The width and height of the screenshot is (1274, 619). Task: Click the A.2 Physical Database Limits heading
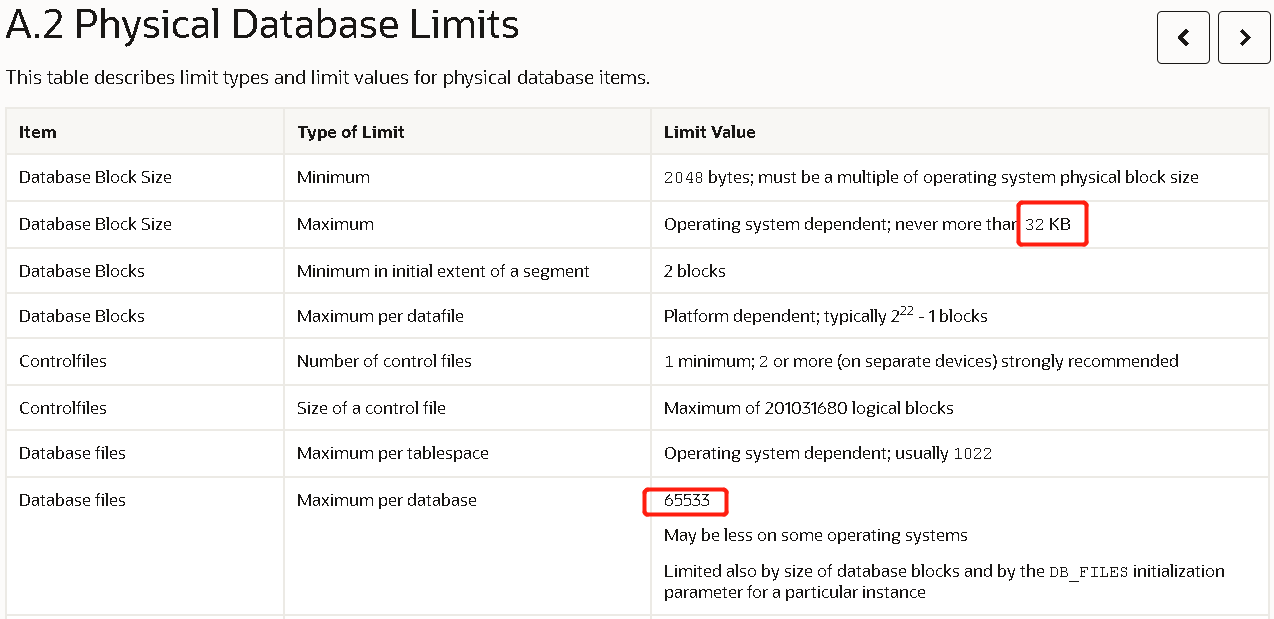[x=263, y=25]
